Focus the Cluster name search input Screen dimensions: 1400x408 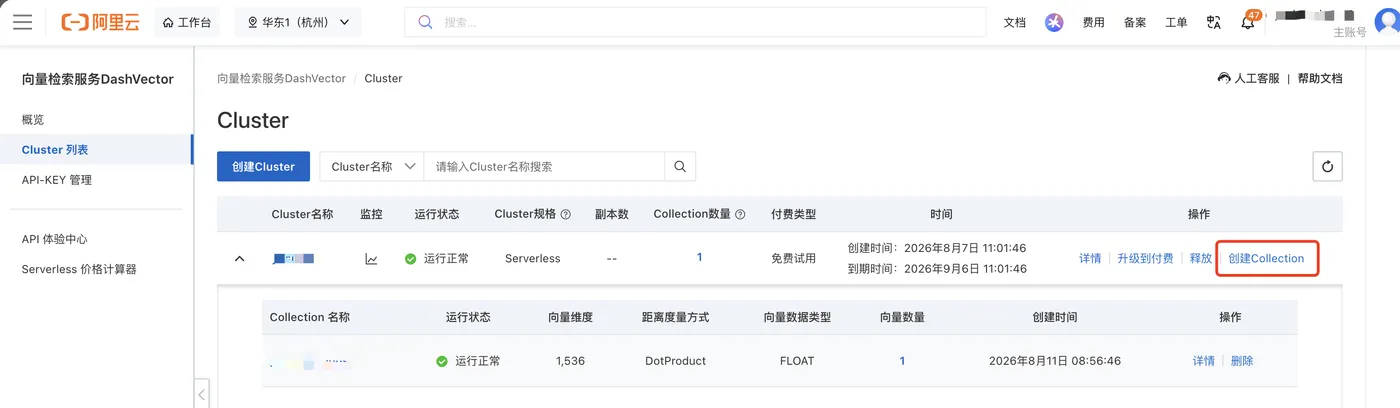tap(545, 167)
